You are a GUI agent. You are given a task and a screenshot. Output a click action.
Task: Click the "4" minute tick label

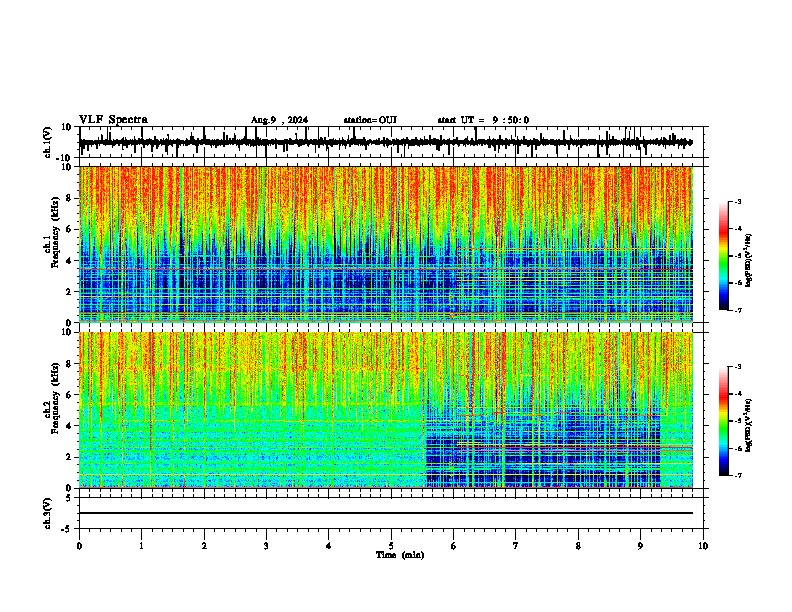[329, 546]
